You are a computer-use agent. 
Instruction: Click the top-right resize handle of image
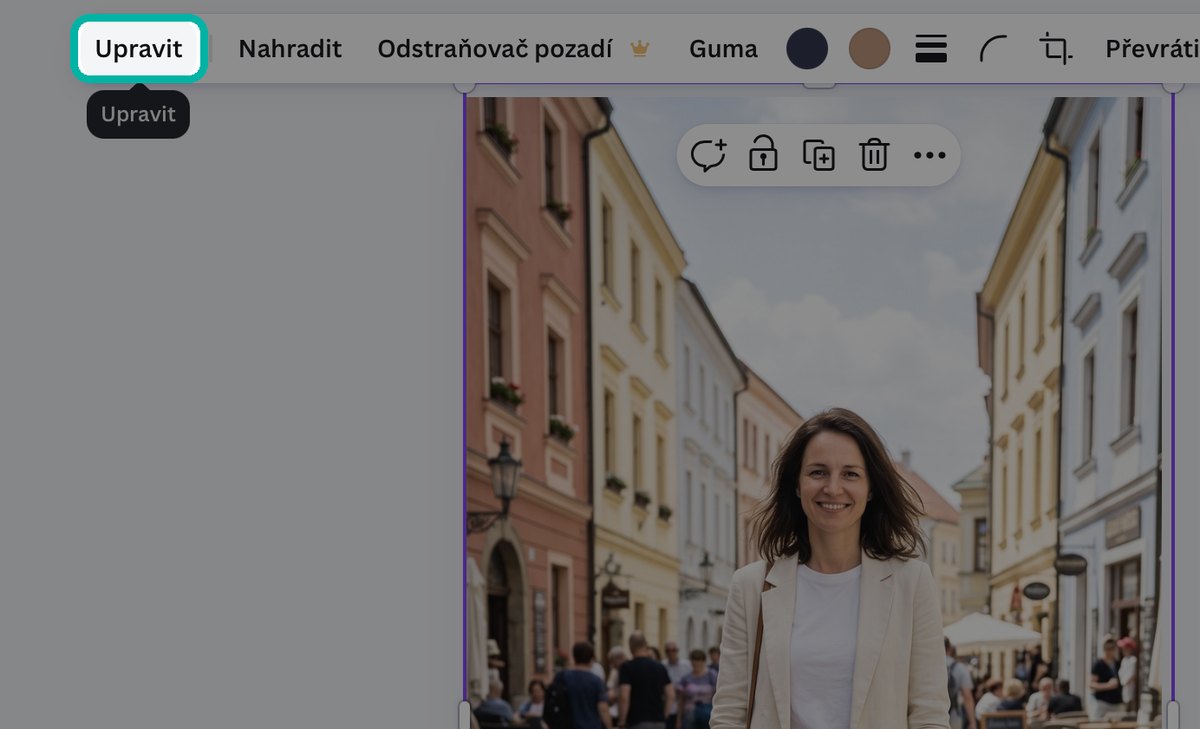[1172, 87]
